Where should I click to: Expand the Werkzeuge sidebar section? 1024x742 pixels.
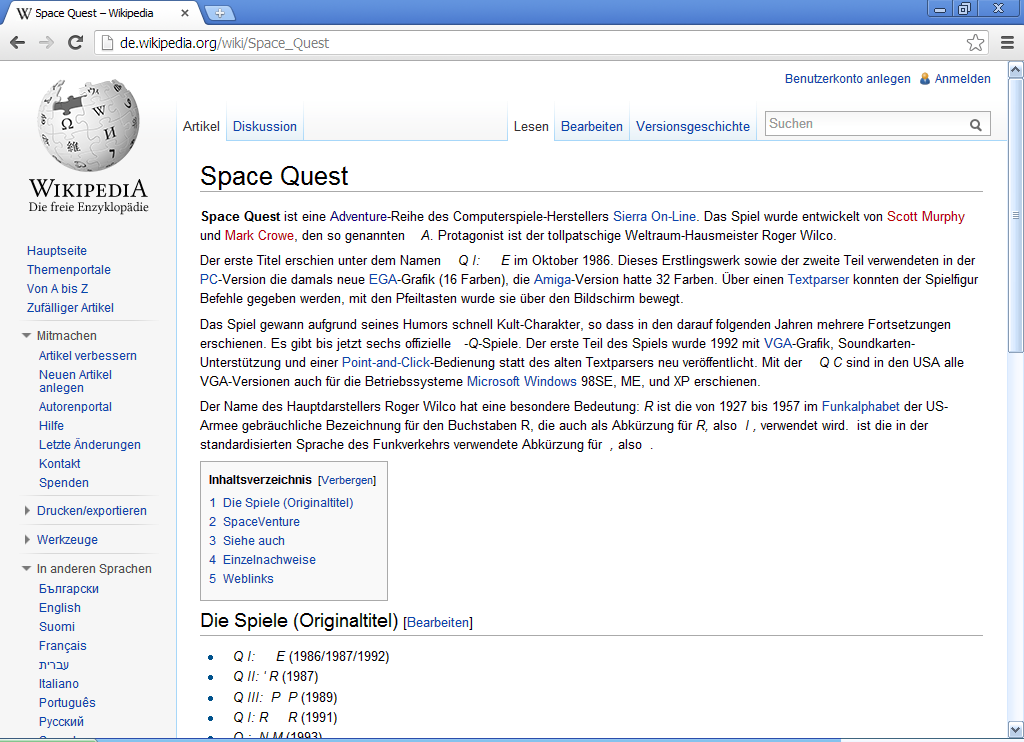coord(27,540)
